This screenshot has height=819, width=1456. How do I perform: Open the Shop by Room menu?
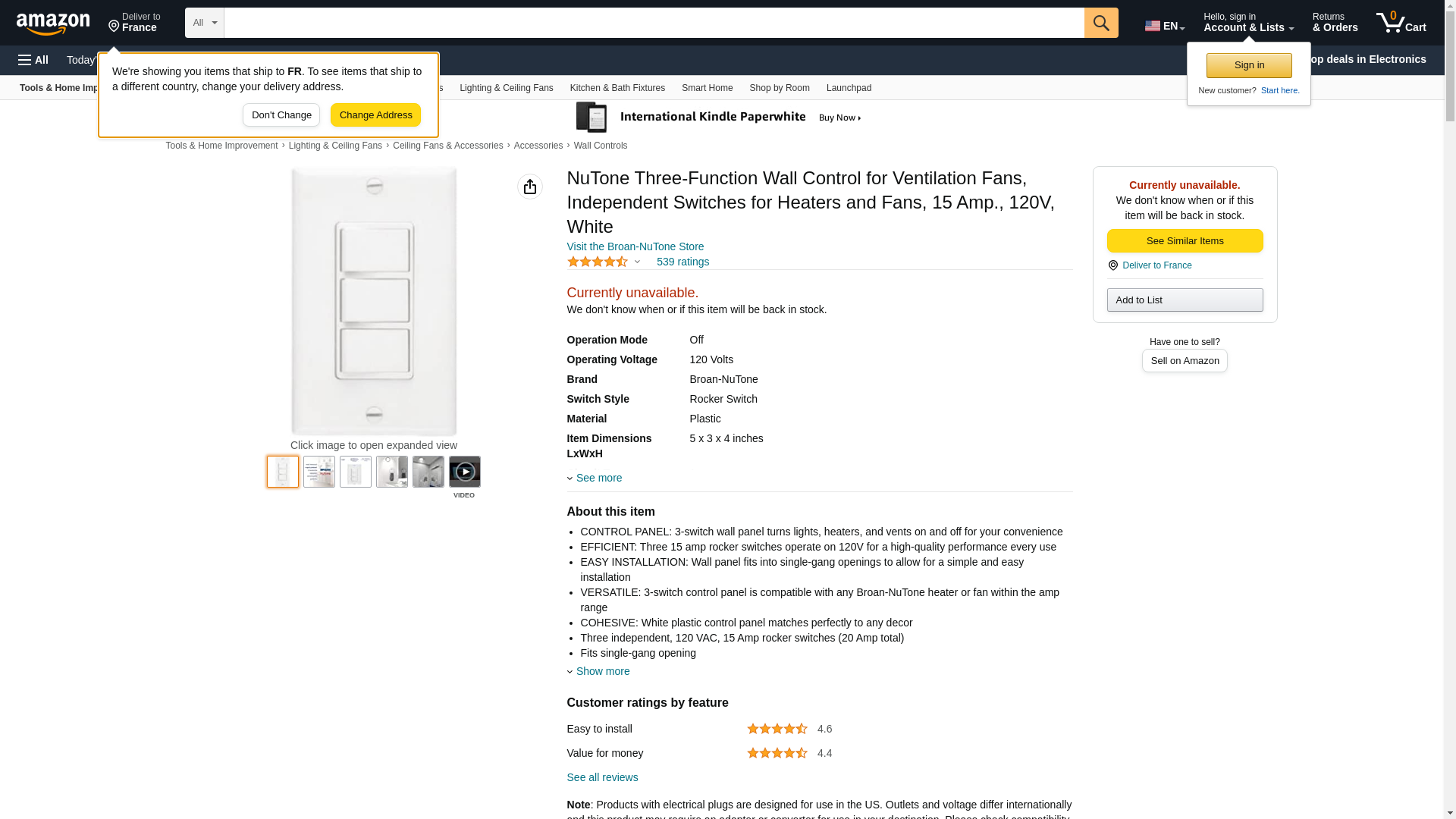[x=779, y=88]
